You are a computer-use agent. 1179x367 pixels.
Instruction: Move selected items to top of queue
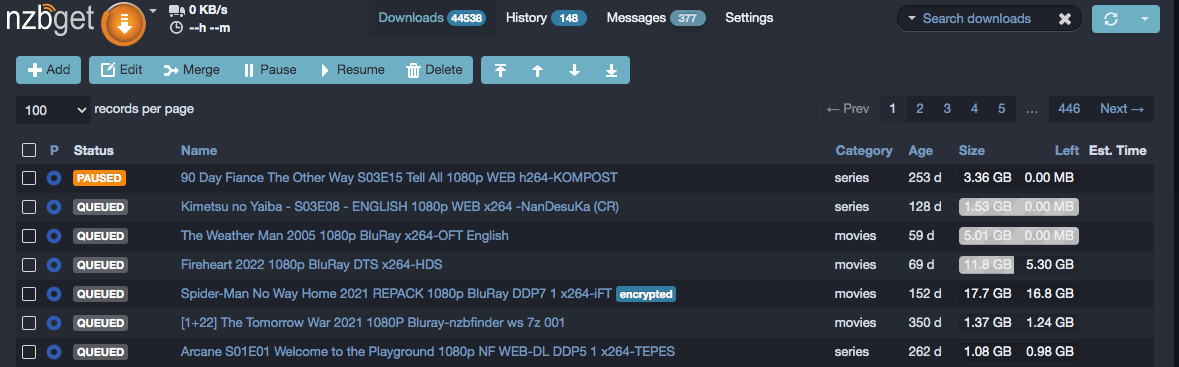point(500,70)
